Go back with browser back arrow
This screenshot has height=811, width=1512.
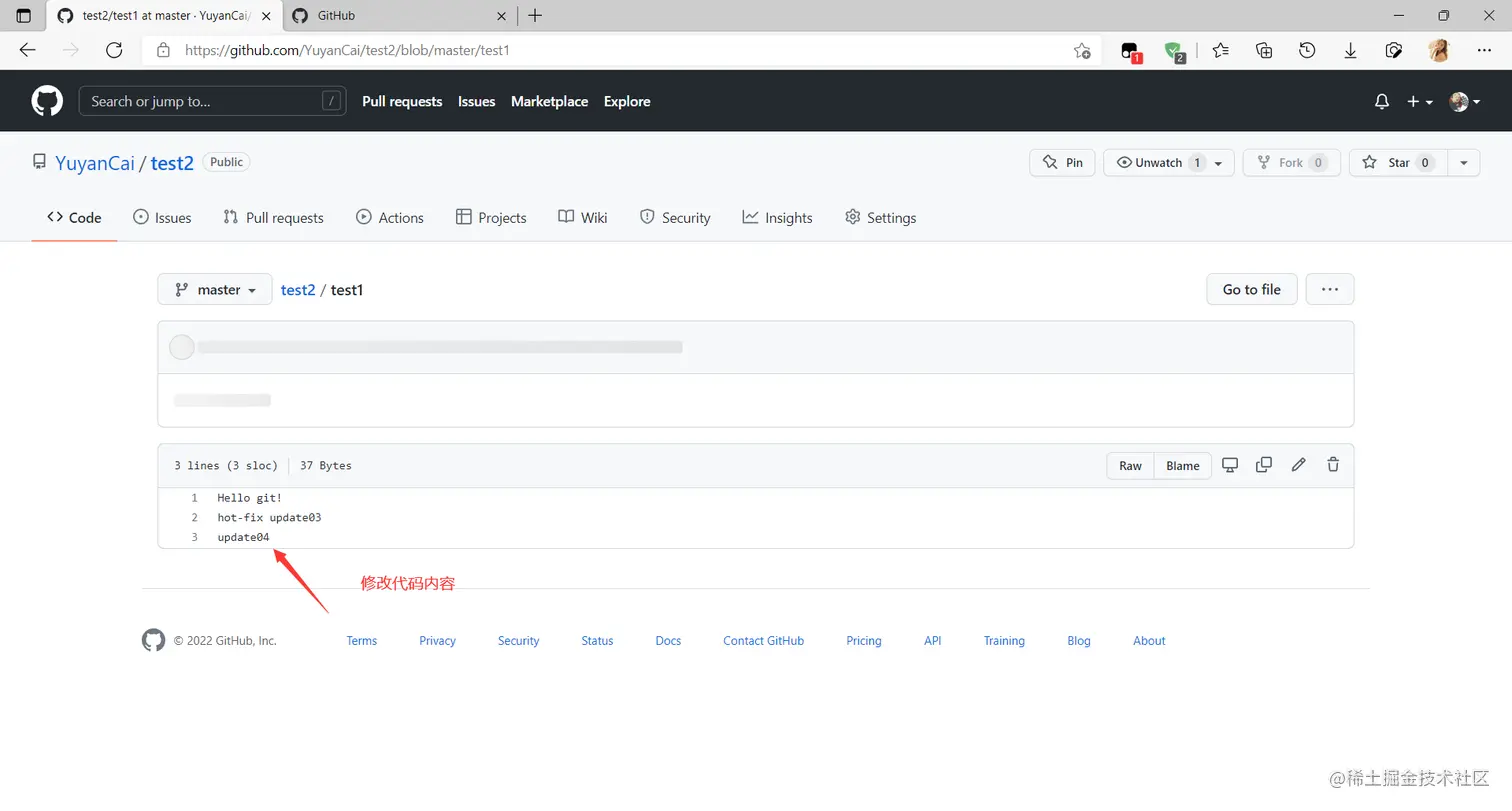click(27, 50)
